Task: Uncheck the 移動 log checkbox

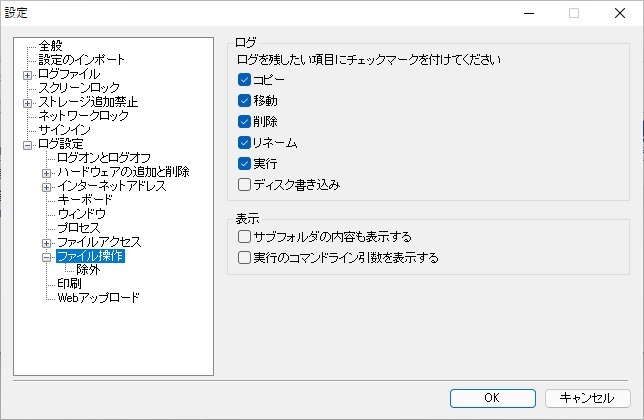Action: coord(244,100)
